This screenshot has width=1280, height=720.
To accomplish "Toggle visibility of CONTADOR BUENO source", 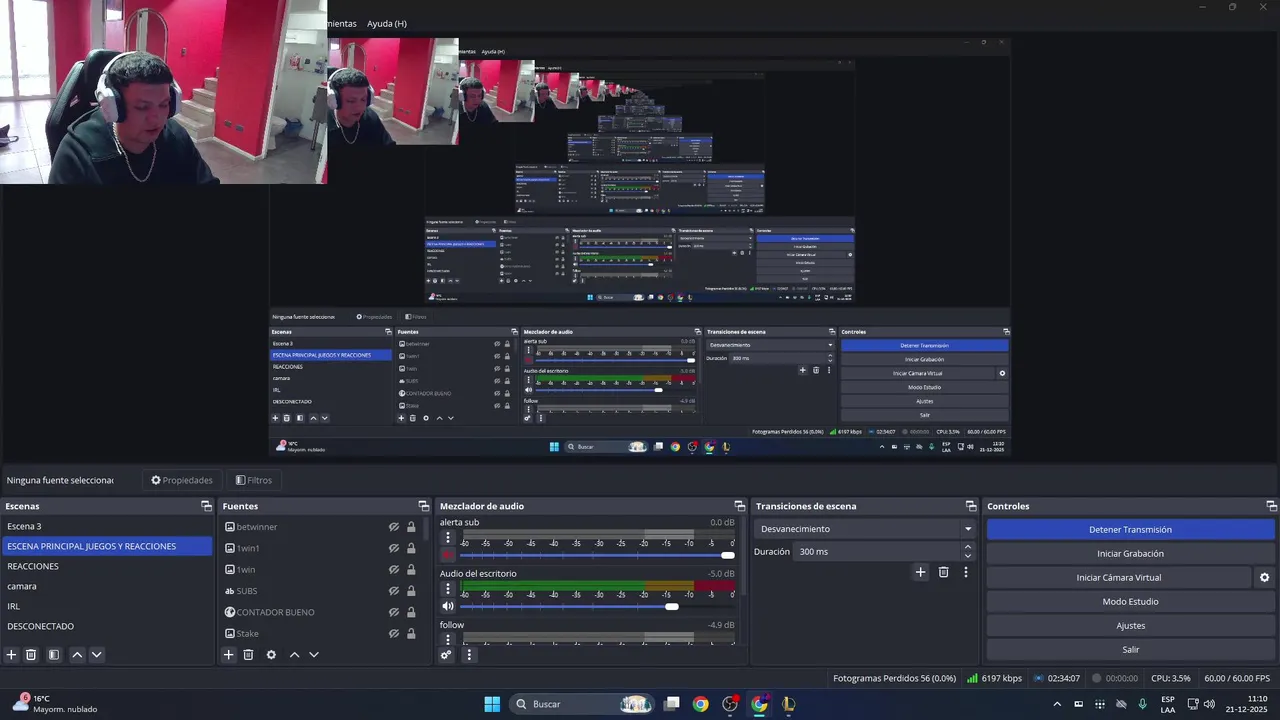I will point(394,612).
